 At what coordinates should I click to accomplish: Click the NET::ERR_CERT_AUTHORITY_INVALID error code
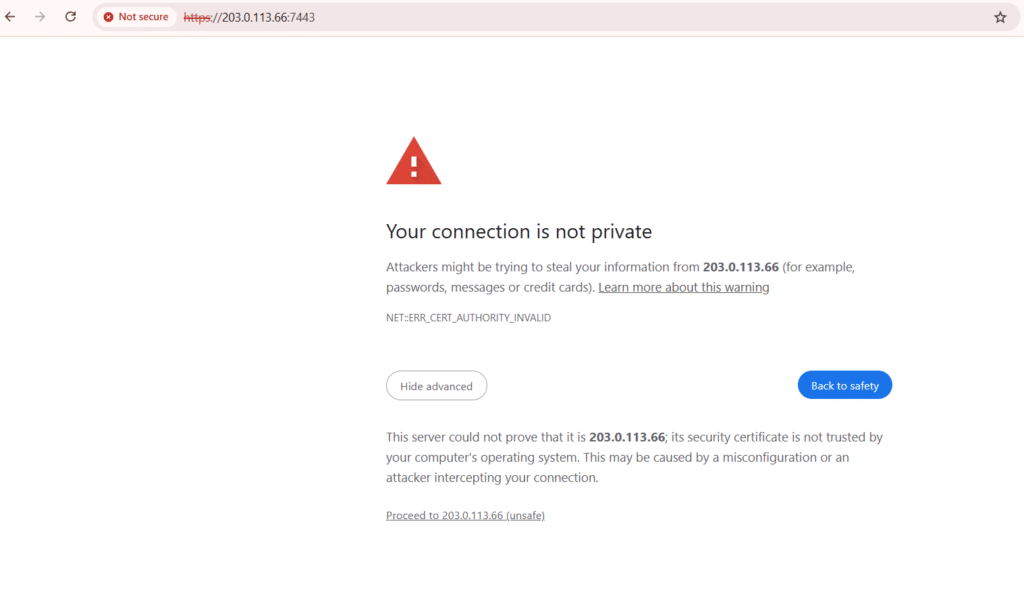[468, 318]
